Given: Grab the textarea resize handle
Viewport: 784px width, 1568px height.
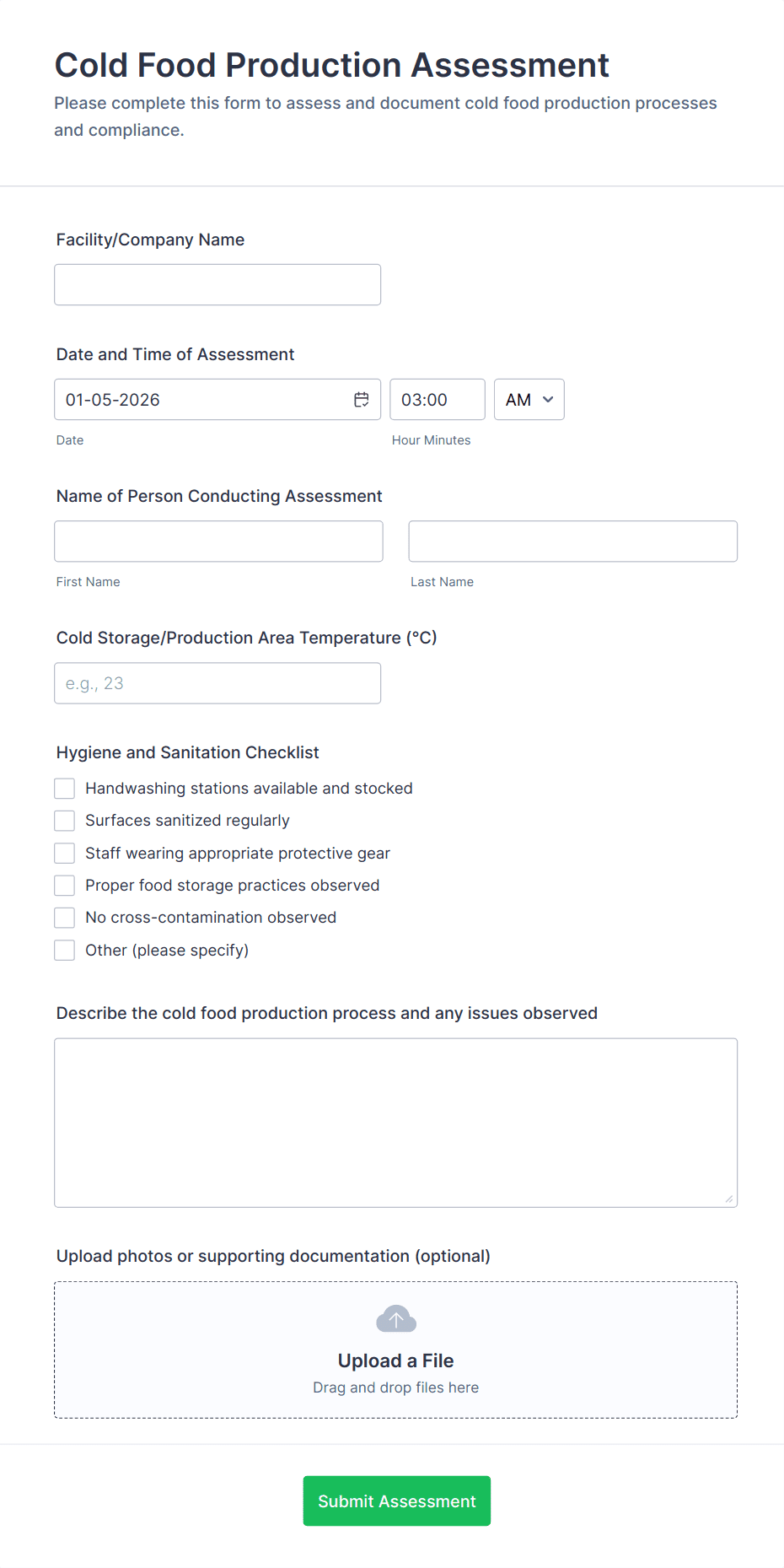Looking at the screenshot, I should pos(730,1200).
